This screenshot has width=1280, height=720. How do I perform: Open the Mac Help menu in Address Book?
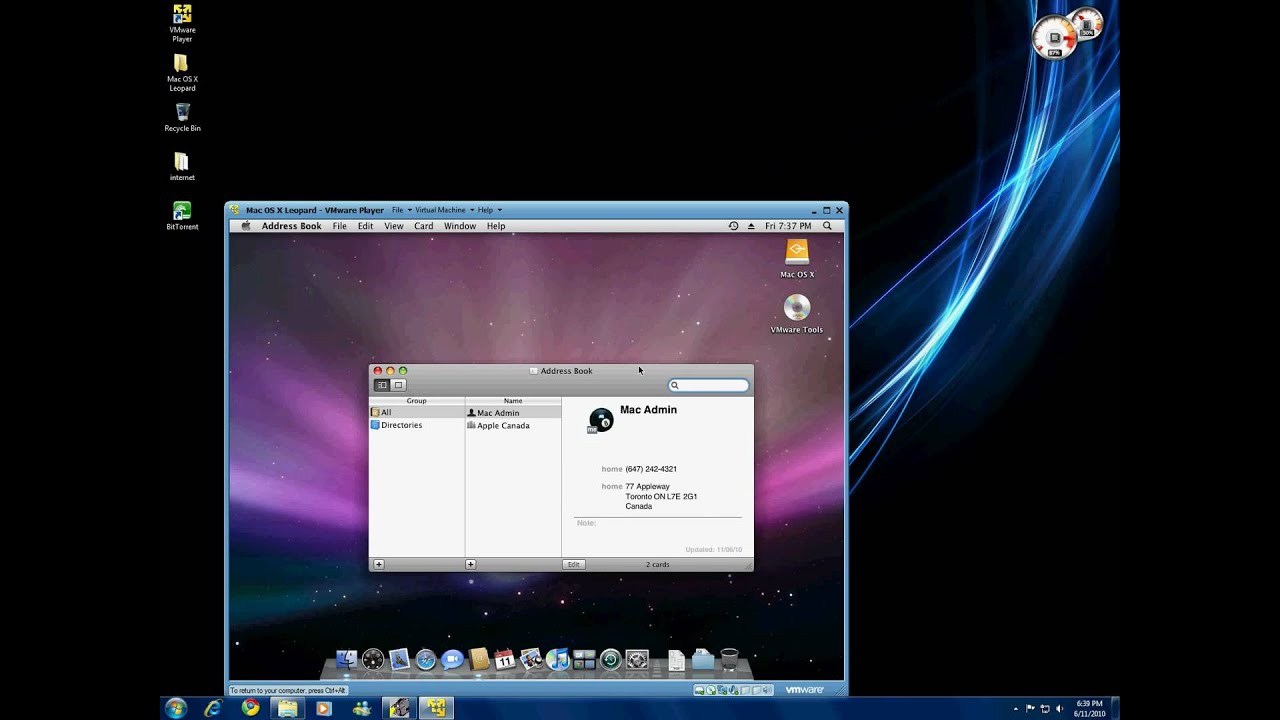496,226
